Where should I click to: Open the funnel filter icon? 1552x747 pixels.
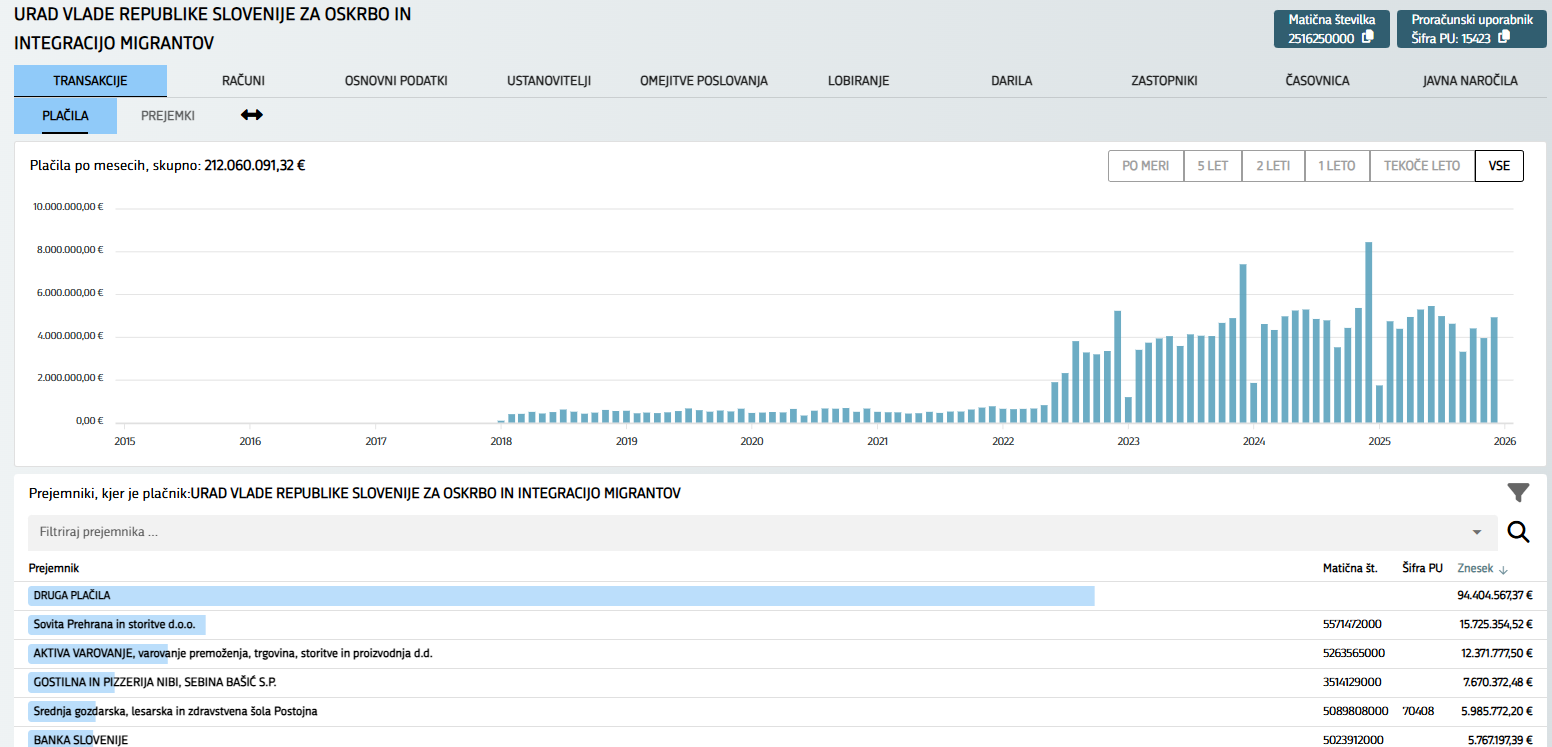pos(1518,492)
